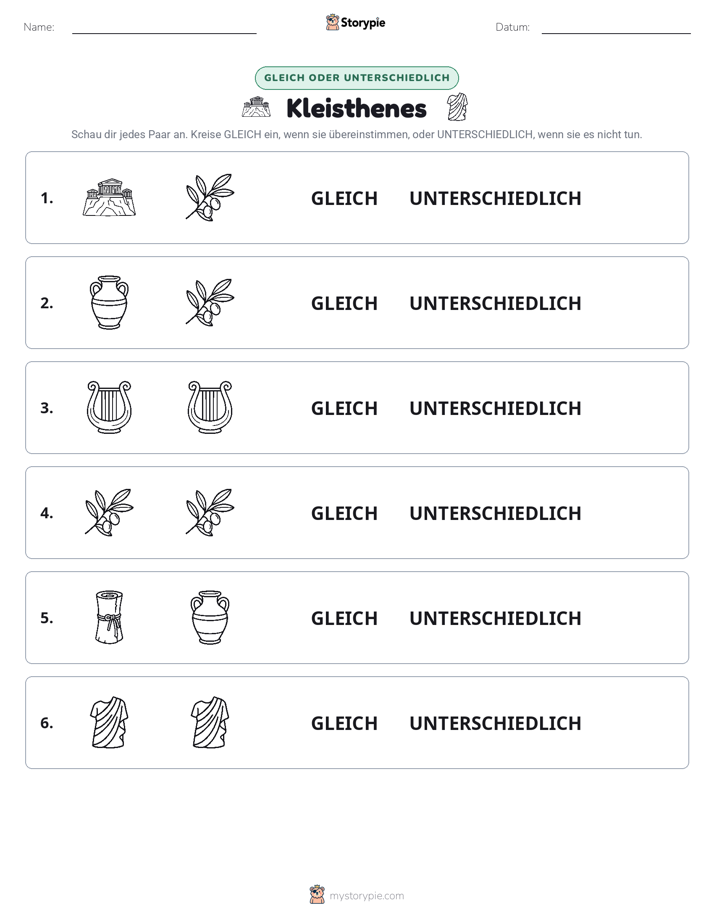
Task: Click the left lyre icon in row 3
Action: [109, 407]
